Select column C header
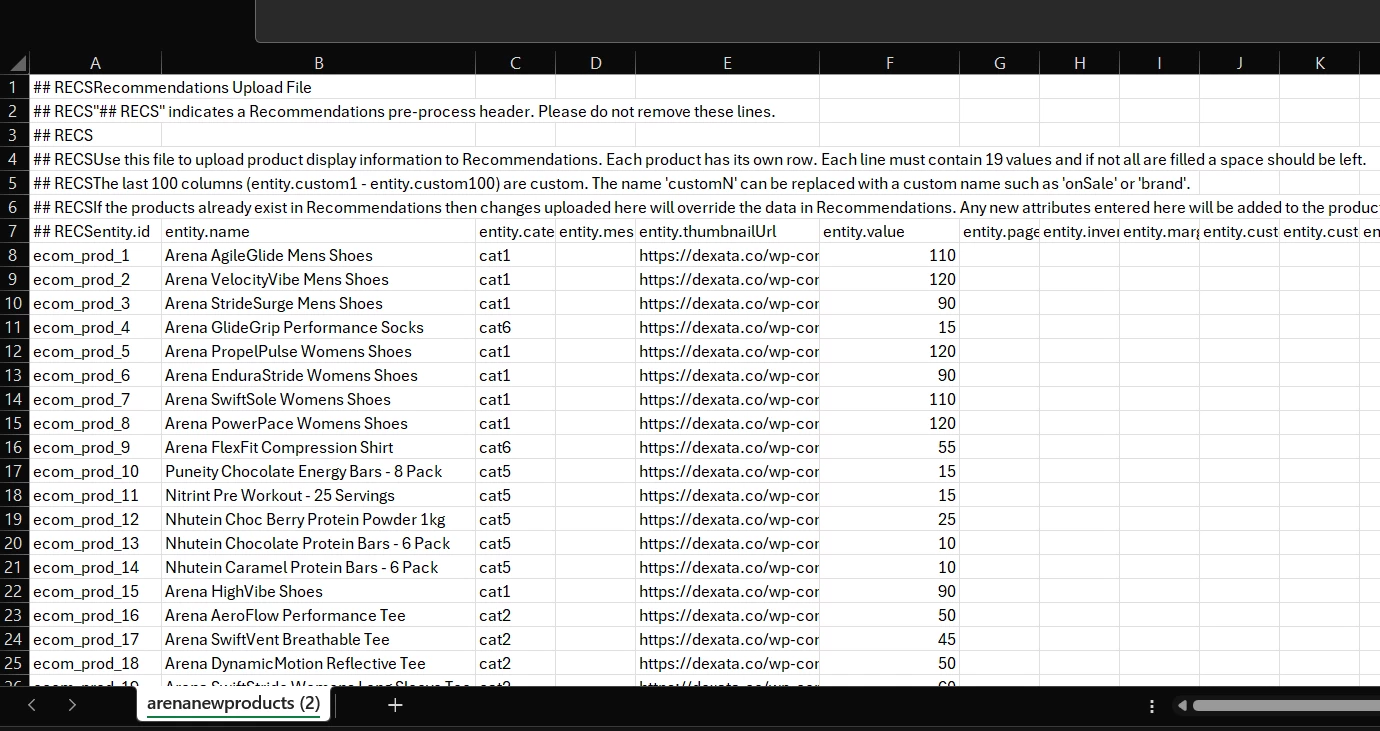This screenshot has height=731, width=1380. (x=515, y=63)
